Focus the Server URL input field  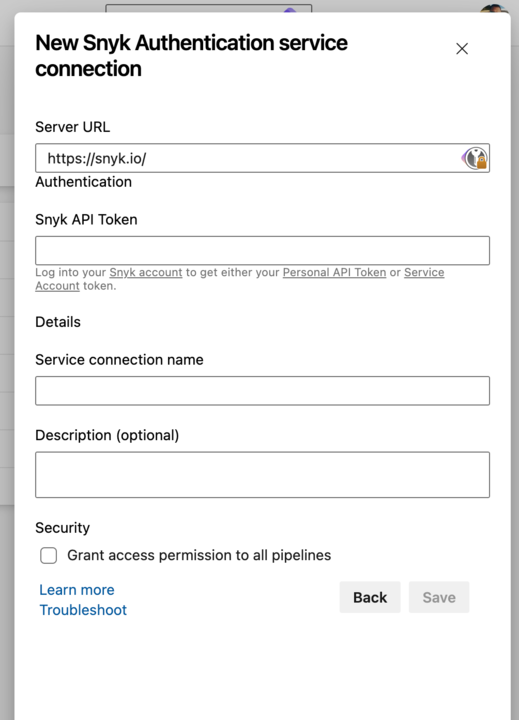[262, 158]
